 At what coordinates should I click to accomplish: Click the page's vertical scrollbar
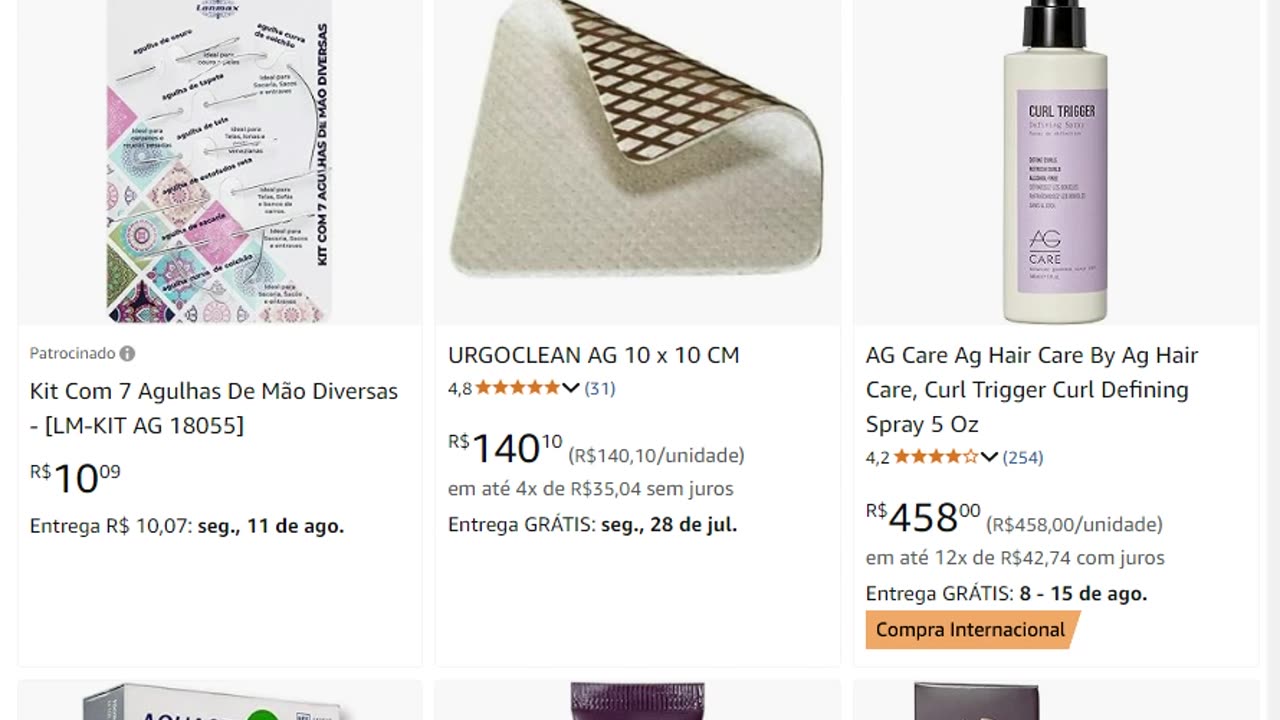point(1273,360)
